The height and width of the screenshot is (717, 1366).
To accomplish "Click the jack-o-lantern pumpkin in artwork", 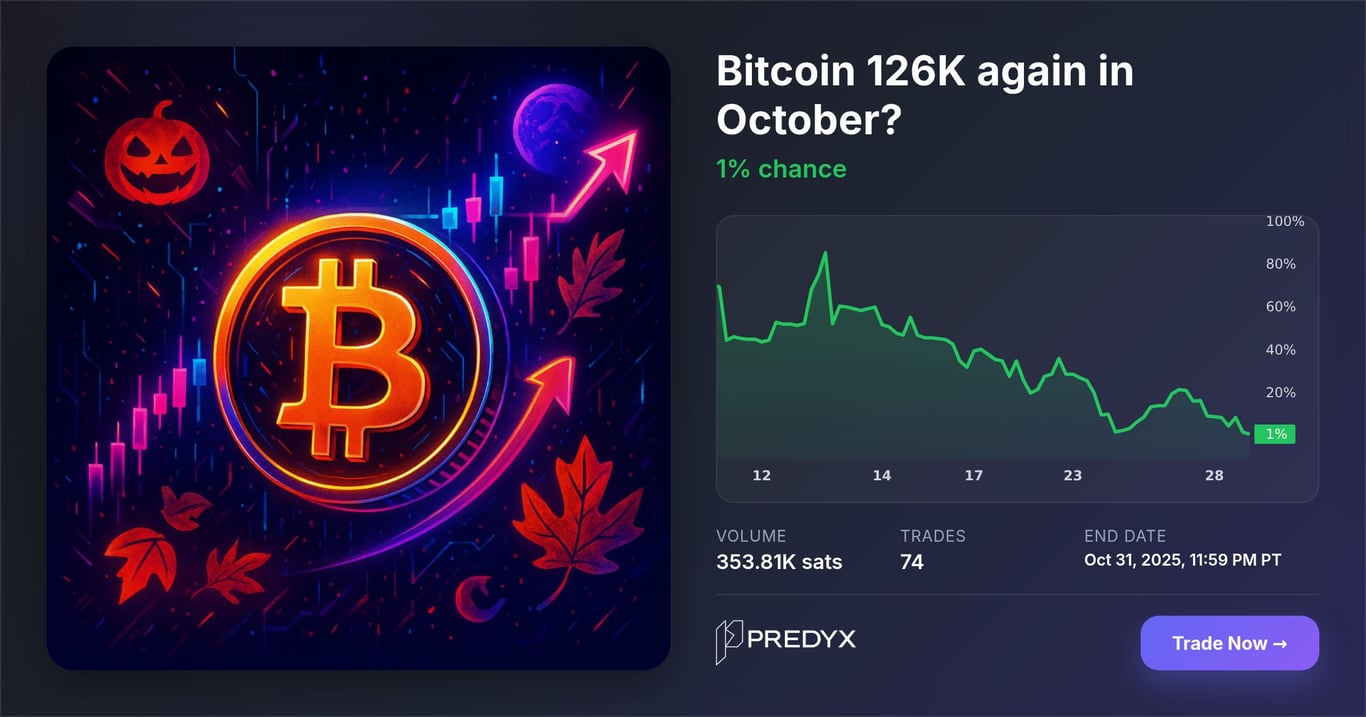I will [x=157, y=155].
